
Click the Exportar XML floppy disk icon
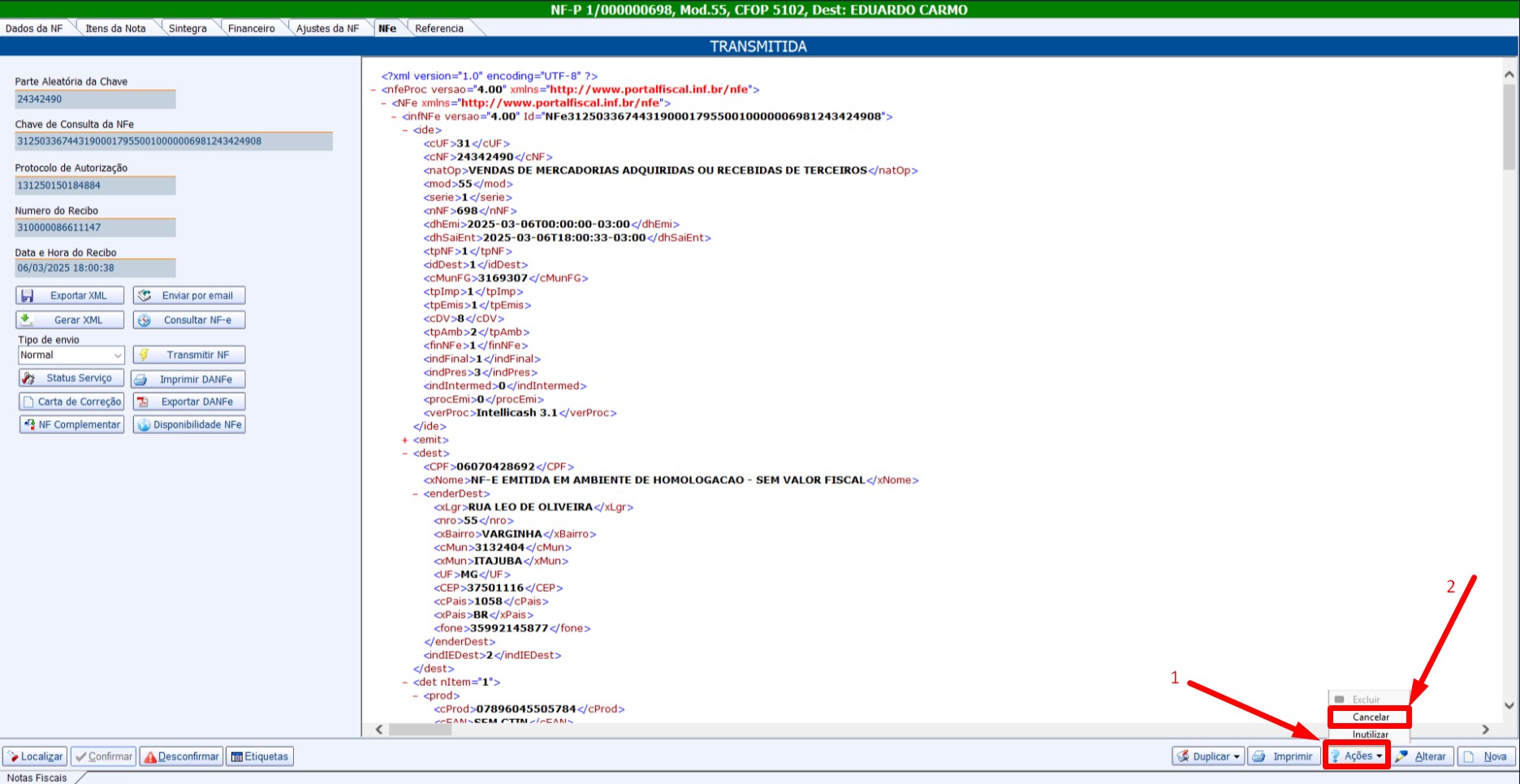[x=28, y=296]
